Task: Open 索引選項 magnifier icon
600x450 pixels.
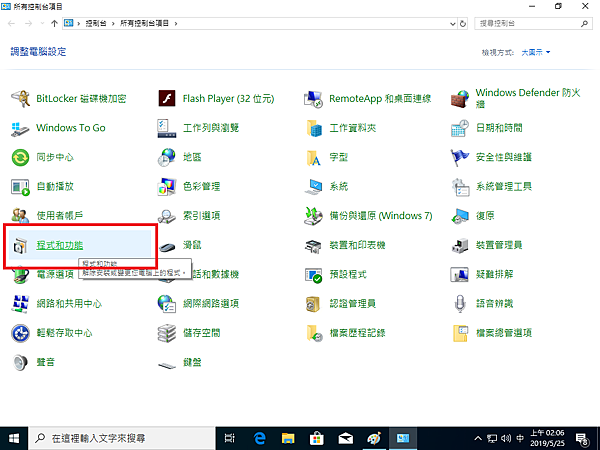Action: tap(167, 216)
